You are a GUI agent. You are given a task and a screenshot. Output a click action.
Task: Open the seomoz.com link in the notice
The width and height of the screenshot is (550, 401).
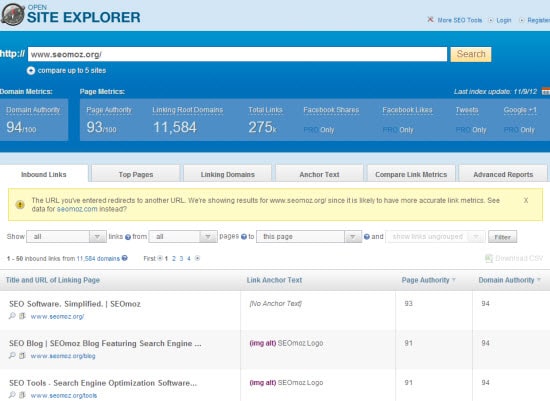coord(77,209)
